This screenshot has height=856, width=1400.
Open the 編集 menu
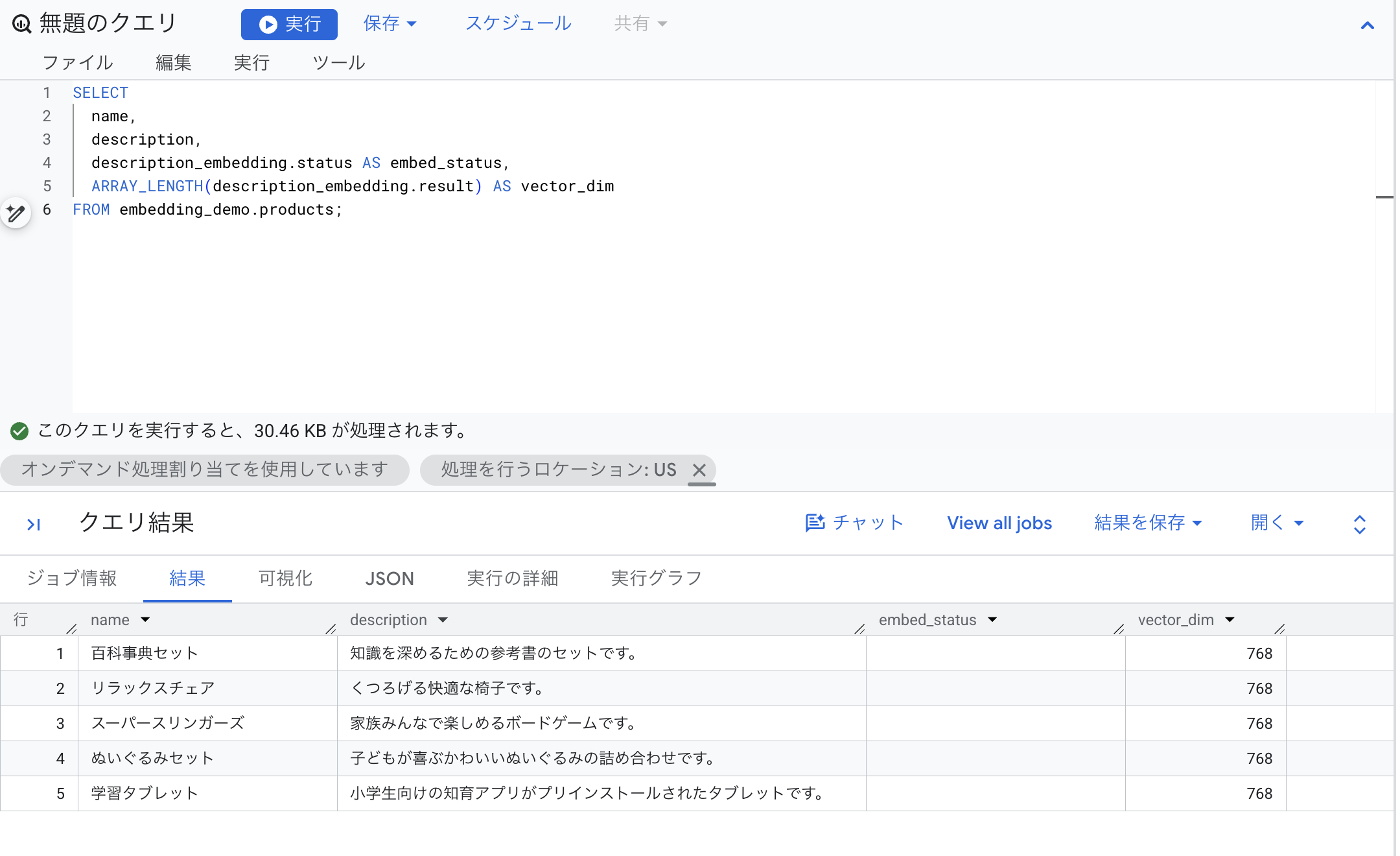pos(174,63)
